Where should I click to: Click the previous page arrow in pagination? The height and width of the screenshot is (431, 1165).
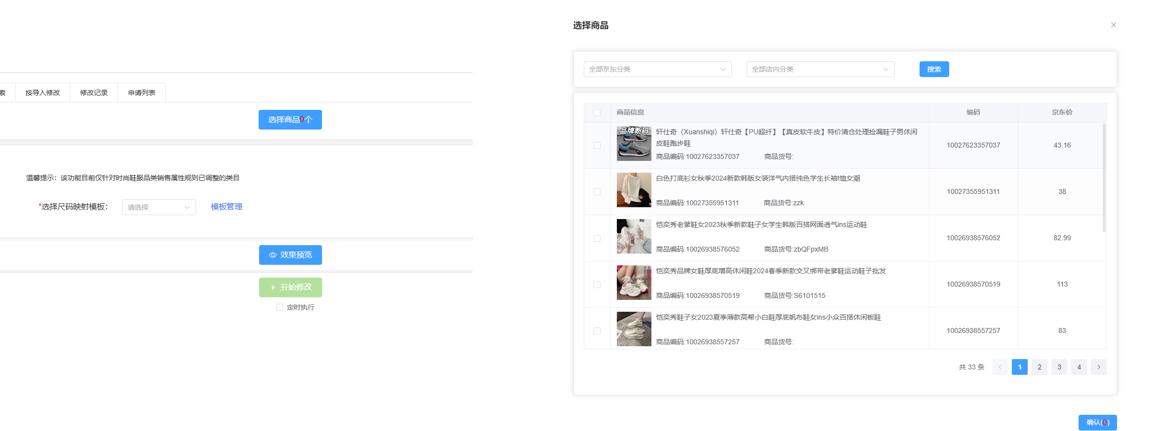pos(1000,367)
